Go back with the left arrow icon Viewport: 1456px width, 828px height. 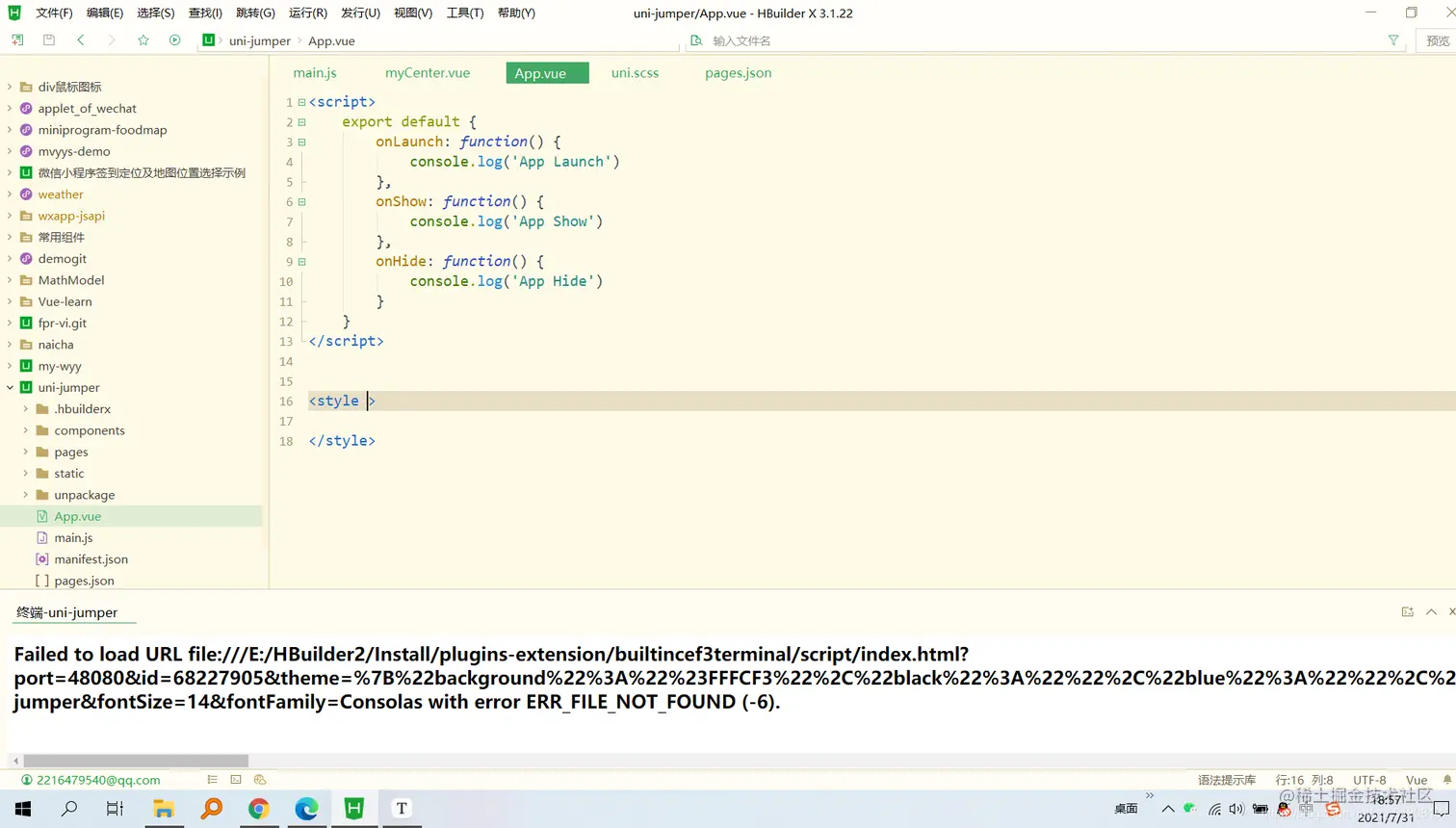coord(81,40)
